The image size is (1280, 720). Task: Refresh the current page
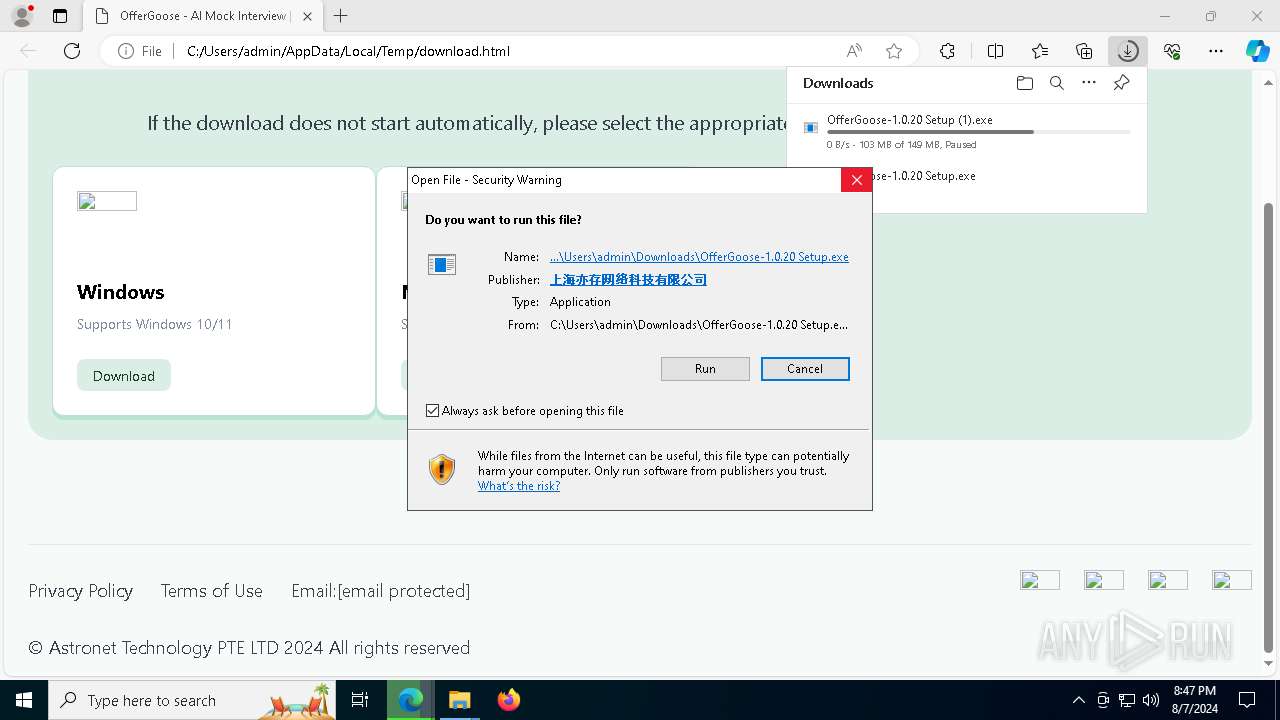(x=72, y=51)
